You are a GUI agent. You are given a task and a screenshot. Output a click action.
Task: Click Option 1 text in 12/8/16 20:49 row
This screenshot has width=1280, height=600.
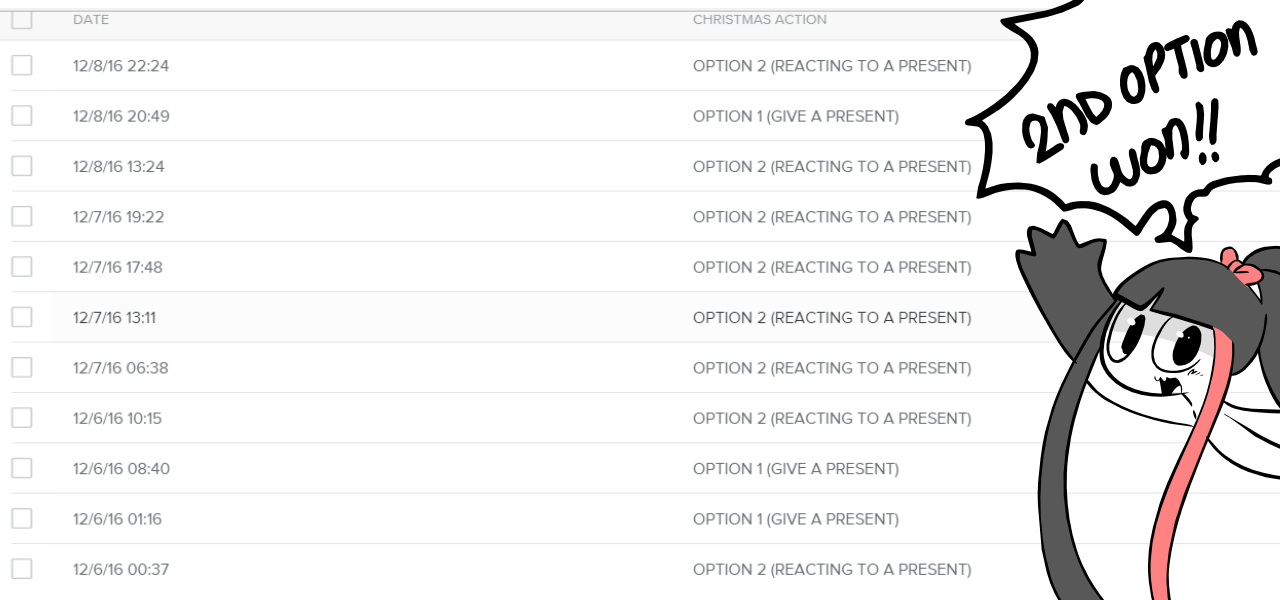(795, 117)
